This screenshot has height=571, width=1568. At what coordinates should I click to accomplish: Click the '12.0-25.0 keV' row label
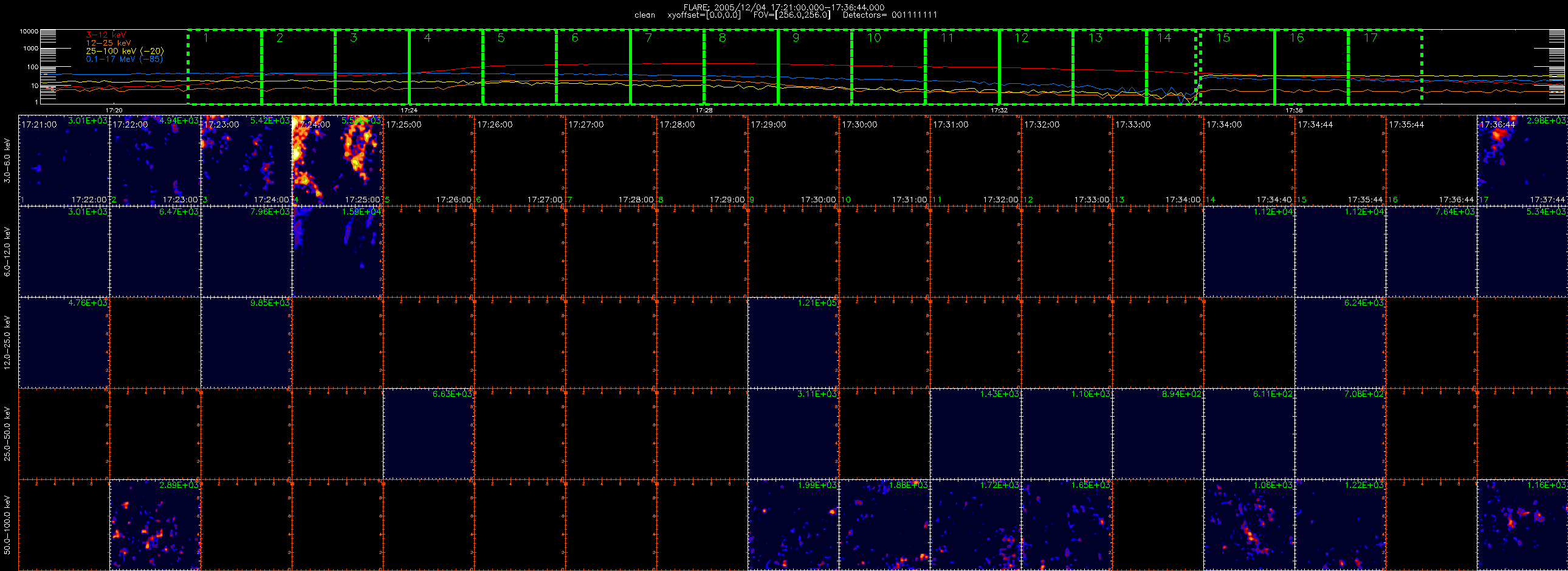pyautogui.click(x=7, y=343)
